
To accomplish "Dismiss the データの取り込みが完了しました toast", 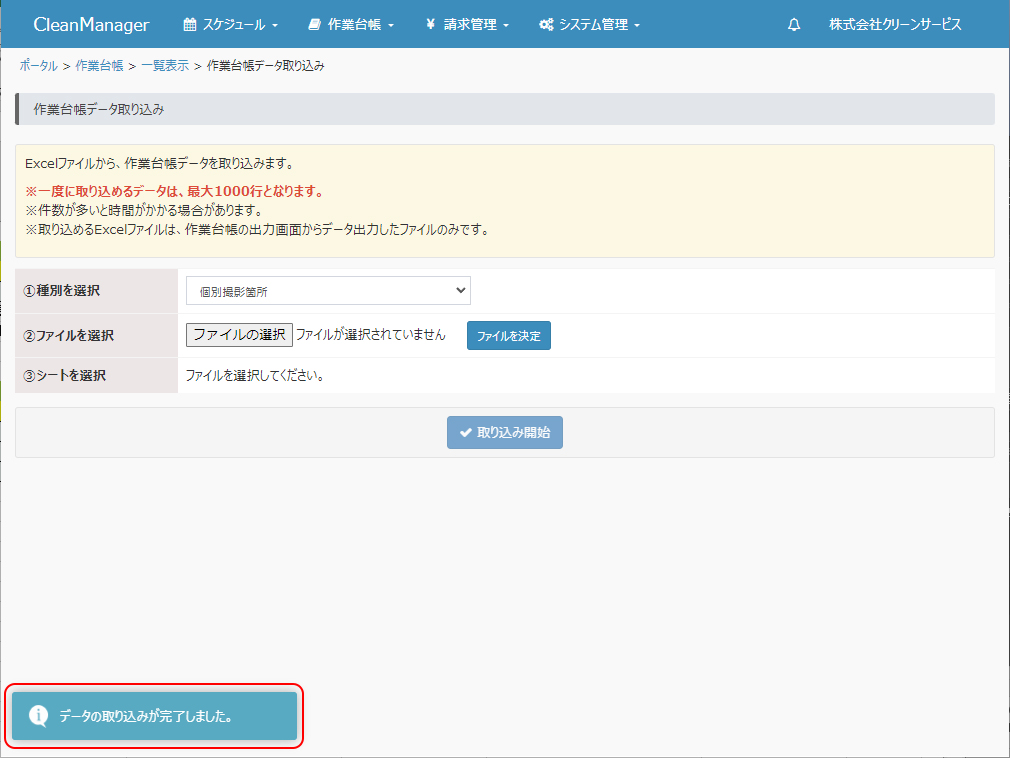I will (x=155, y=716).
